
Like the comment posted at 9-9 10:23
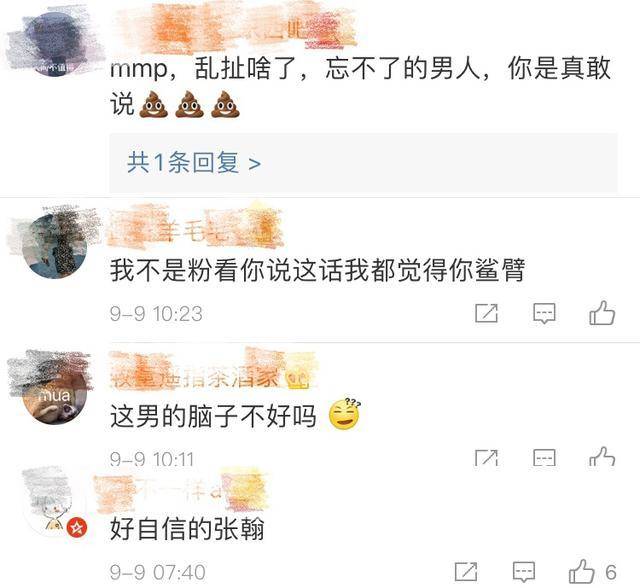tap(602, 313)
